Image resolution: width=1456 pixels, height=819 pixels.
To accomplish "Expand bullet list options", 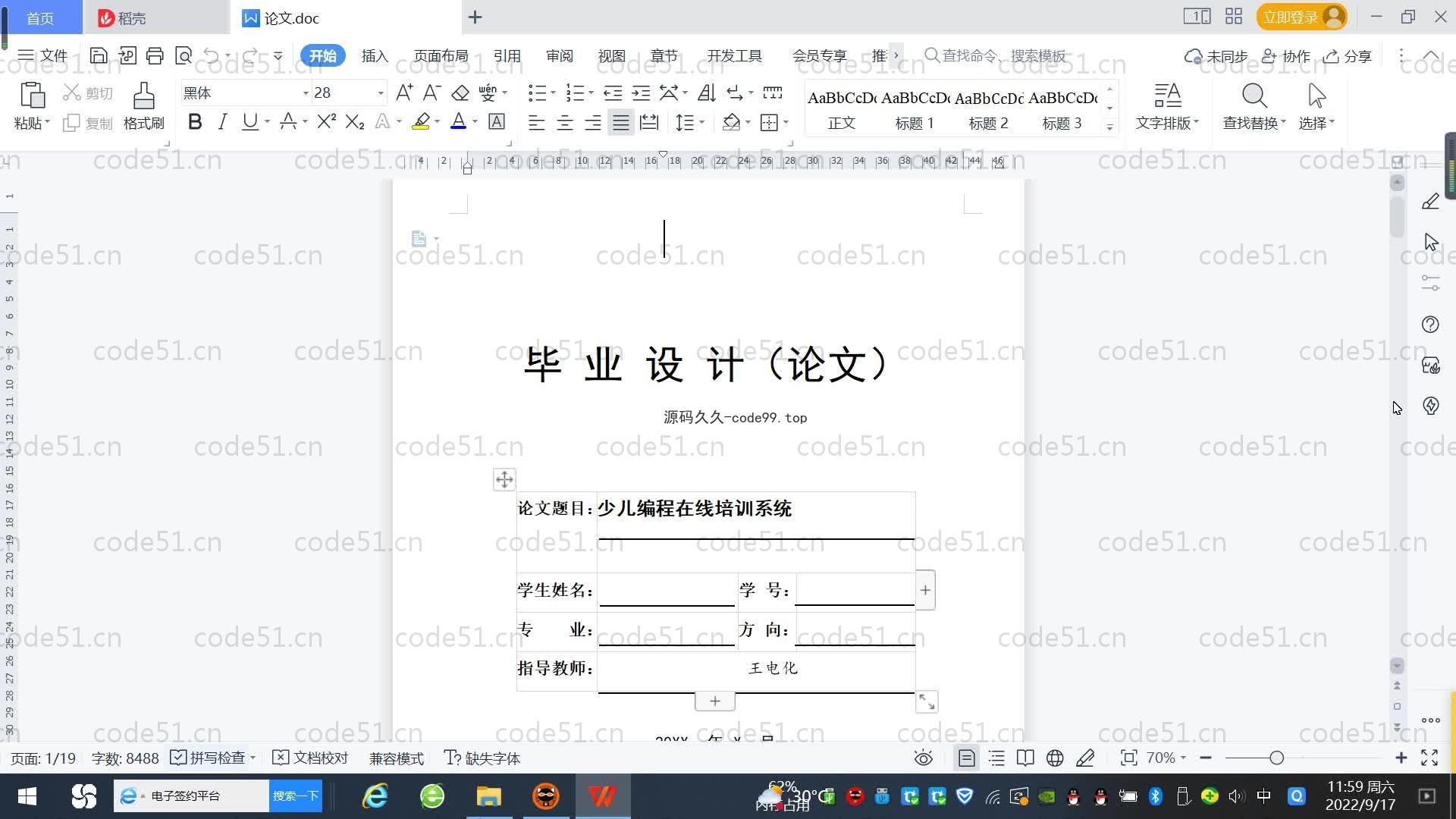I will (553, 93).
